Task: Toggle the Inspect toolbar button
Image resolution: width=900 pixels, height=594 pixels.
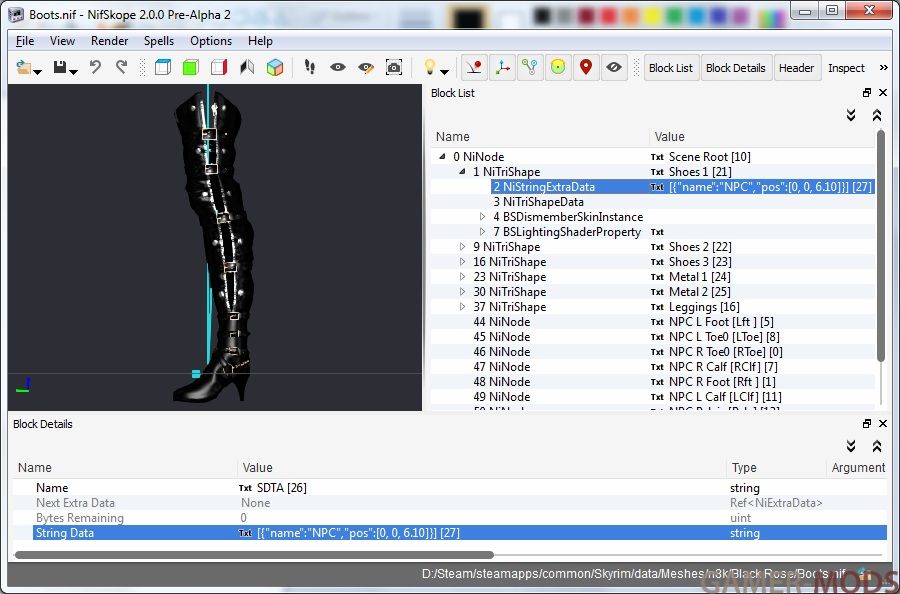Action: click(846, 68)
